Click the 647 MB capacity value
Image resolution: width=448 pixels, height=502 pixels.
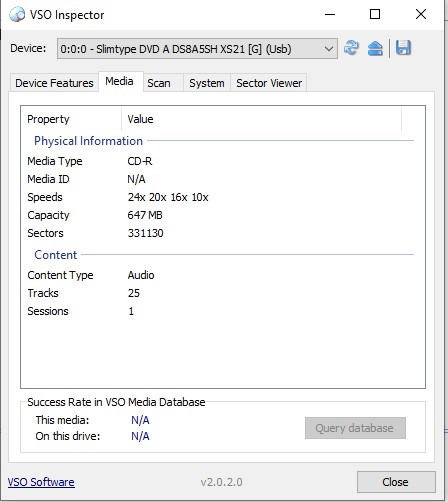pos(145,215)
